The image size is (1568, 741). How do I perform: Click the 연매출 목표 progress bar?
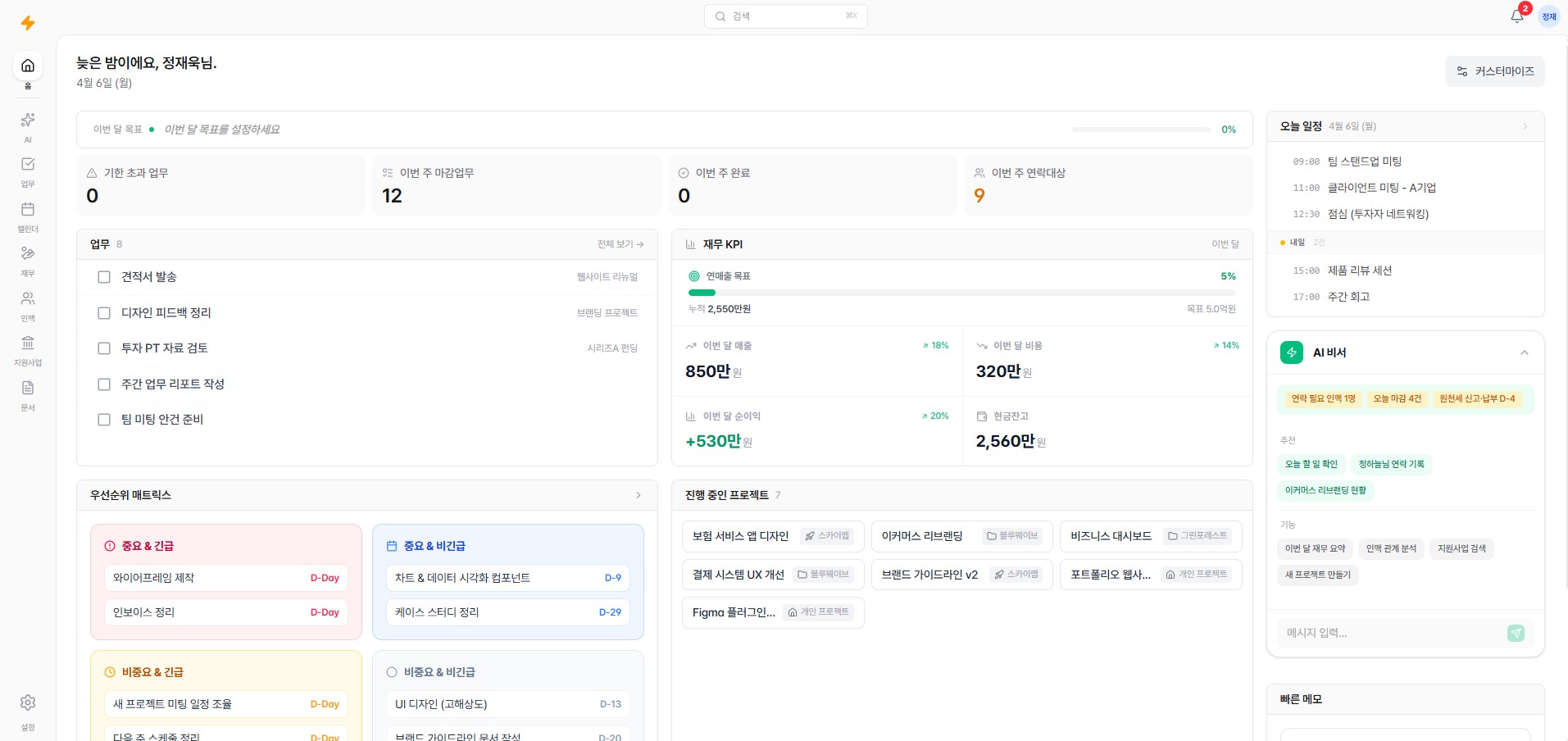[x=961, y=293]
